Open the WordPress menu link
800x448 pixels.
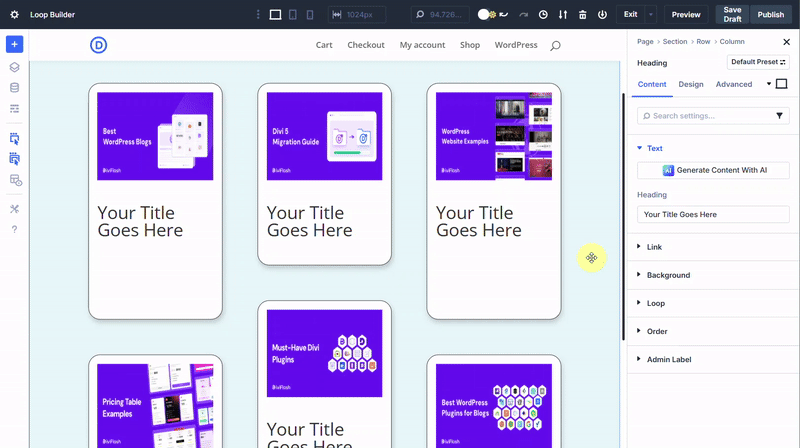pyautogui.click(x=516, y=45)
